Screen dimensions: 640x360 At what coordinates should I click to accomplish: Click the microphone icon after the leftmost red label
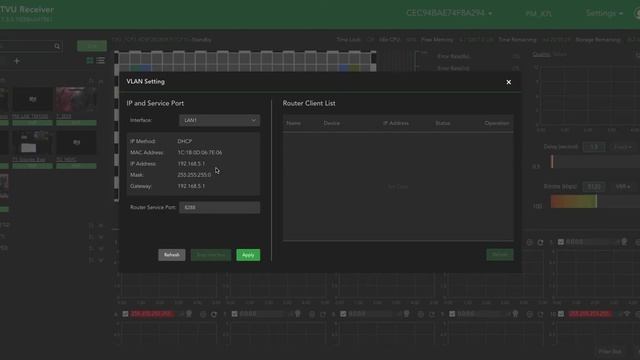[x=189, y=314]
